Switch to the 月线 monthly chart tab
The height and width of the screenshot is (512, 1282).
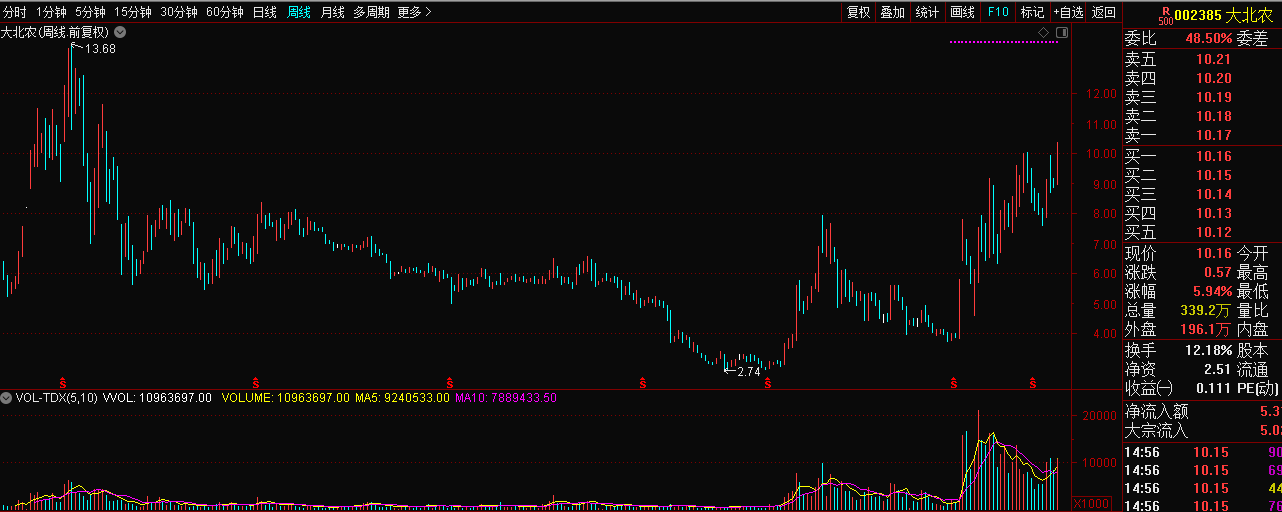pos(333,12)
